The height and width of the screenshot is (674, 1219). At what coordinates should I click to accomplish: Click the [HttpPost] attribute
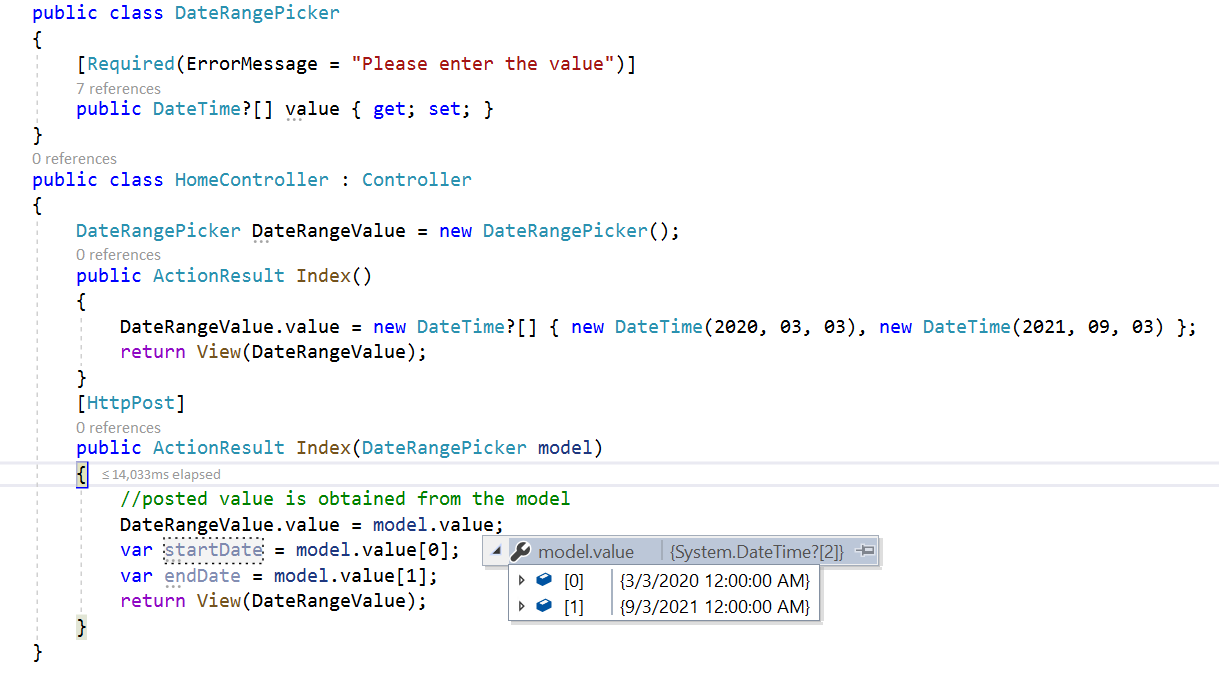coord(131,403)
